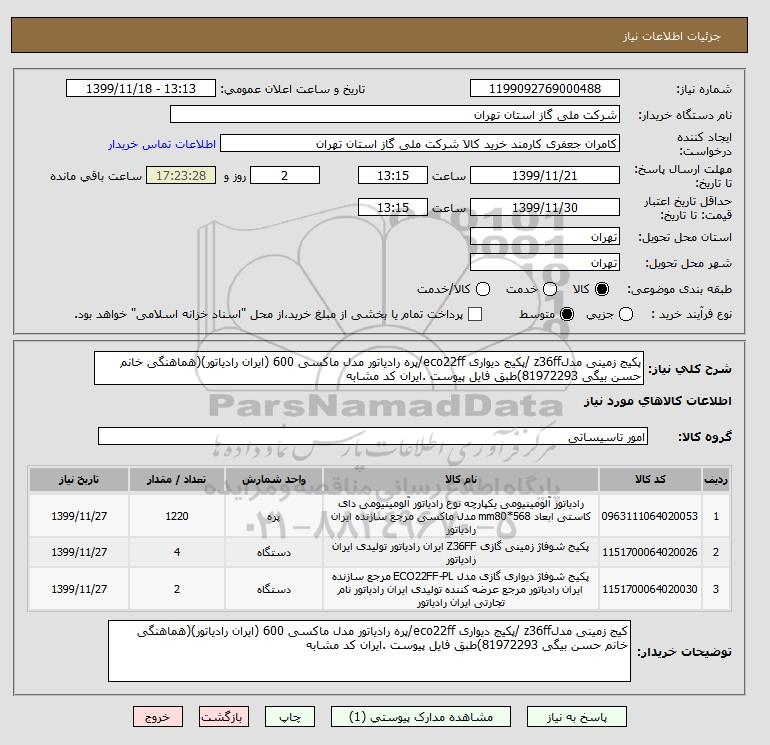770x745 pixels.
Task: Click the چاپ button
Action: coord(290,717)
